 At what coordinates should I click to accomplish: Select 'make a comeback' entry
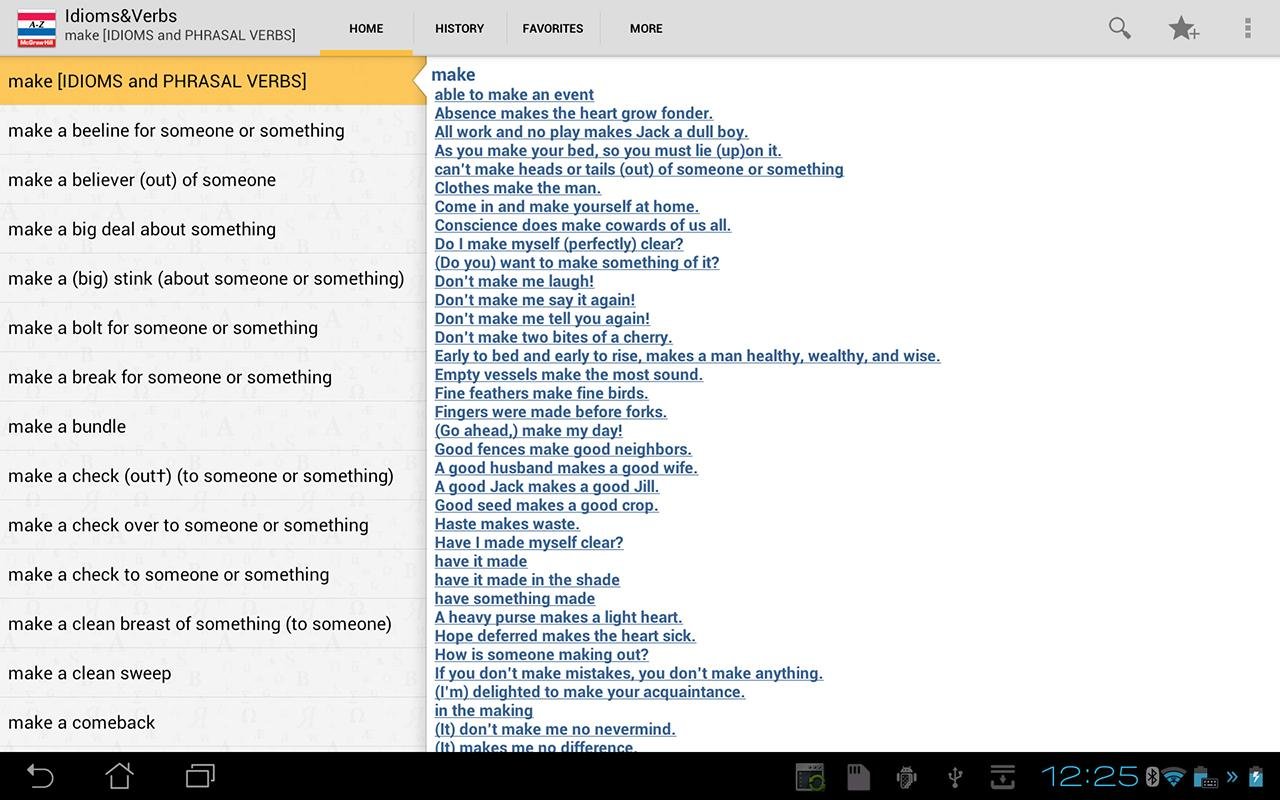pos(213,722)
